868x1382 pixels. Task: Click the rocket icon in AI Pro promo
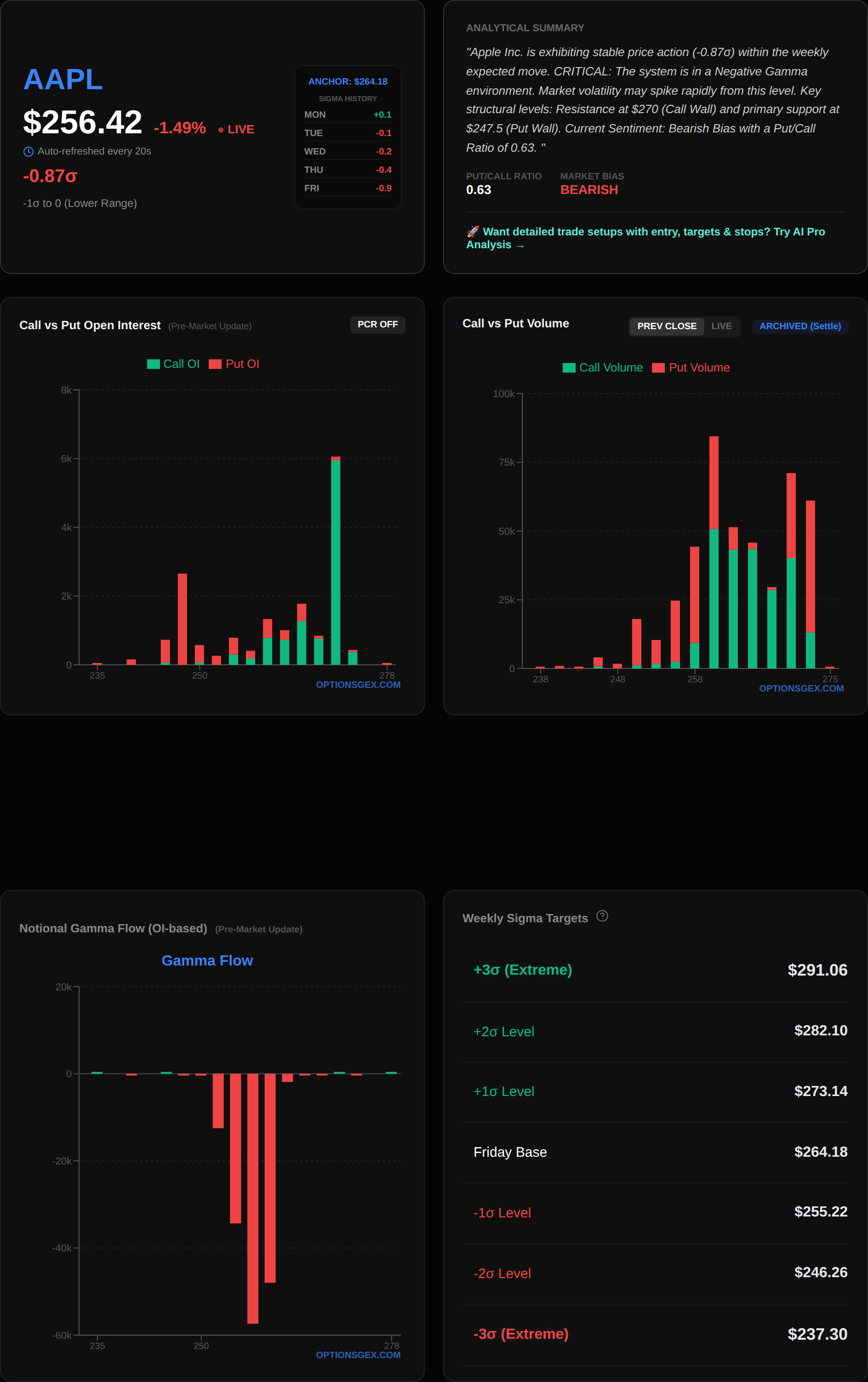(473, 231)
